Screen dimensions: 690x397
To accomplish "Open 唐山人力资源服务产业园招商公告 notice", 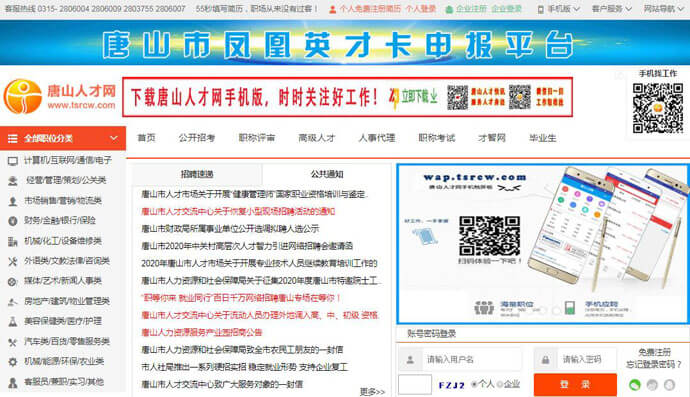I will tap(202, 333).
